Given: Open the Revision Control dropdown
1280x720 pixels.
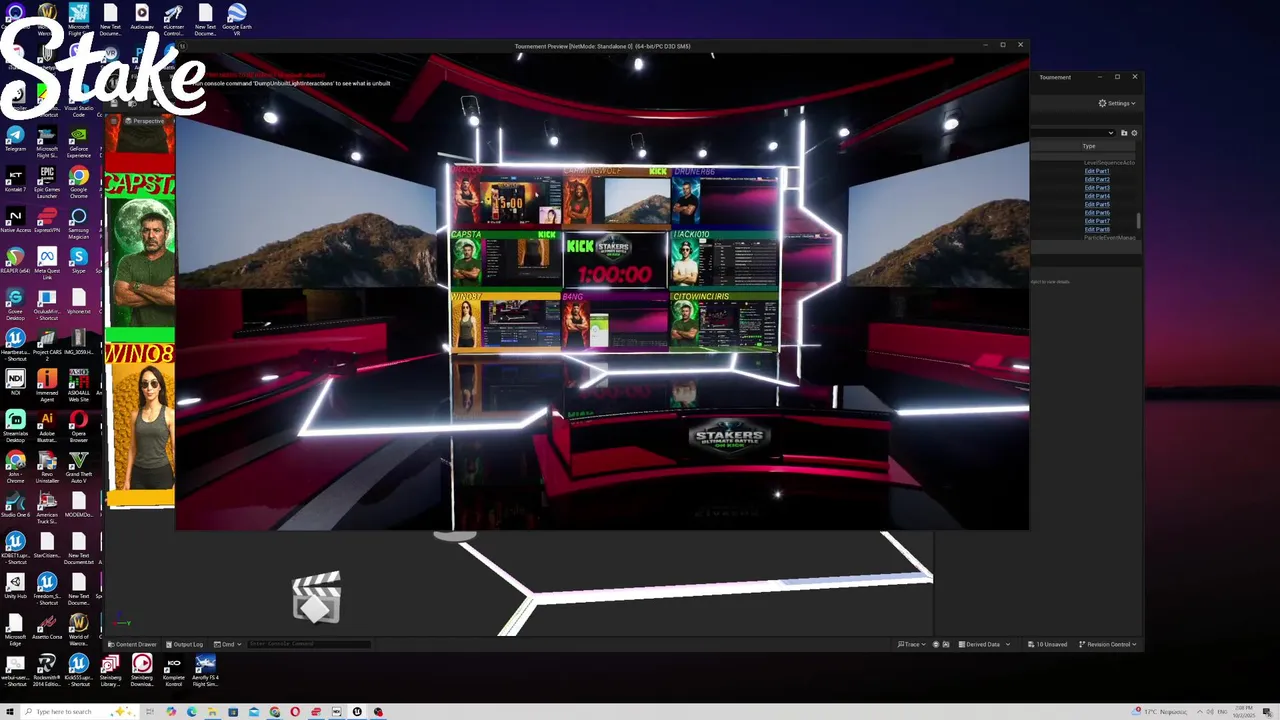Looking at the screenshot, I should (1106, 644).
